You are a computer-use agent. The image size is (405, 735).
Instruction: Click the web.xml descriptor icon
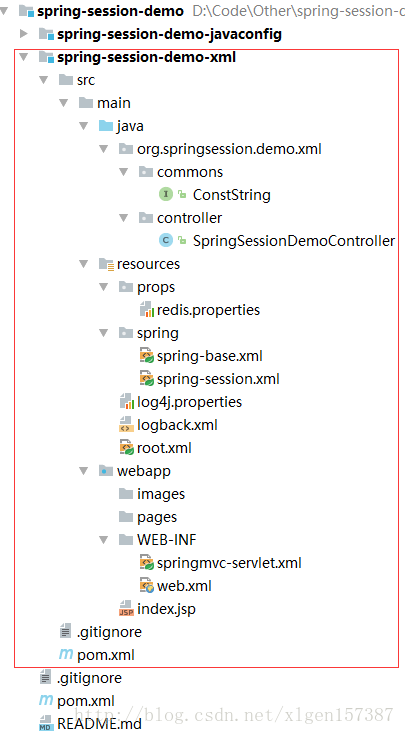coord(147,585)
